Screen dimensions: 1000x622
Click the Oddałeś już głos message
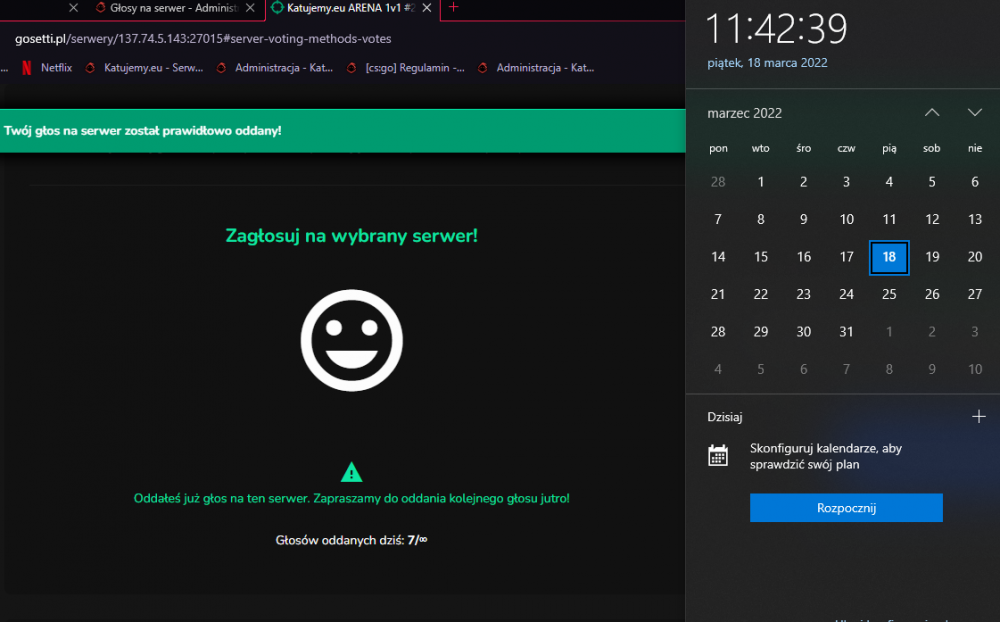(351, 498)
